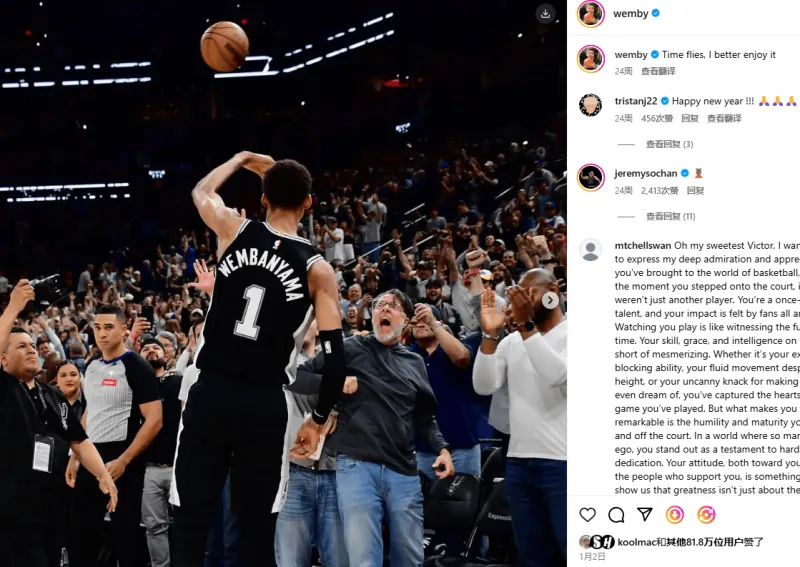The width and height of the screenshot is (800, 567).
Task: Share the post via paper plane icon
Action: point(645,514)
